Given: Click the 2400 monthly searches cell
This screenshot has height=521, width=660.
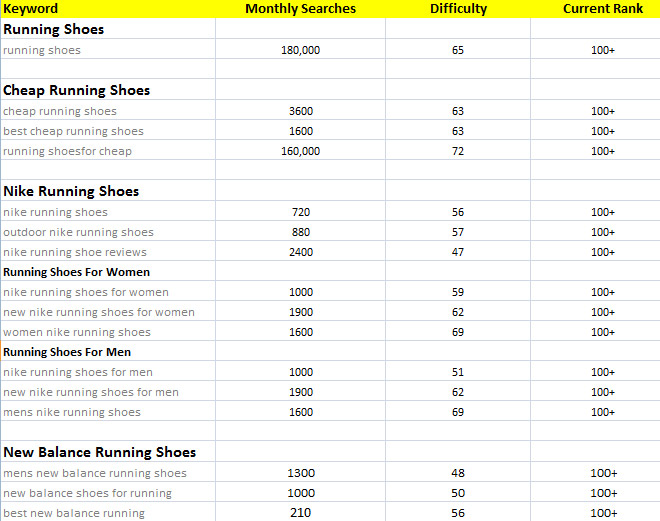Looking at the screenshot, I should click(x=300, y=252).
